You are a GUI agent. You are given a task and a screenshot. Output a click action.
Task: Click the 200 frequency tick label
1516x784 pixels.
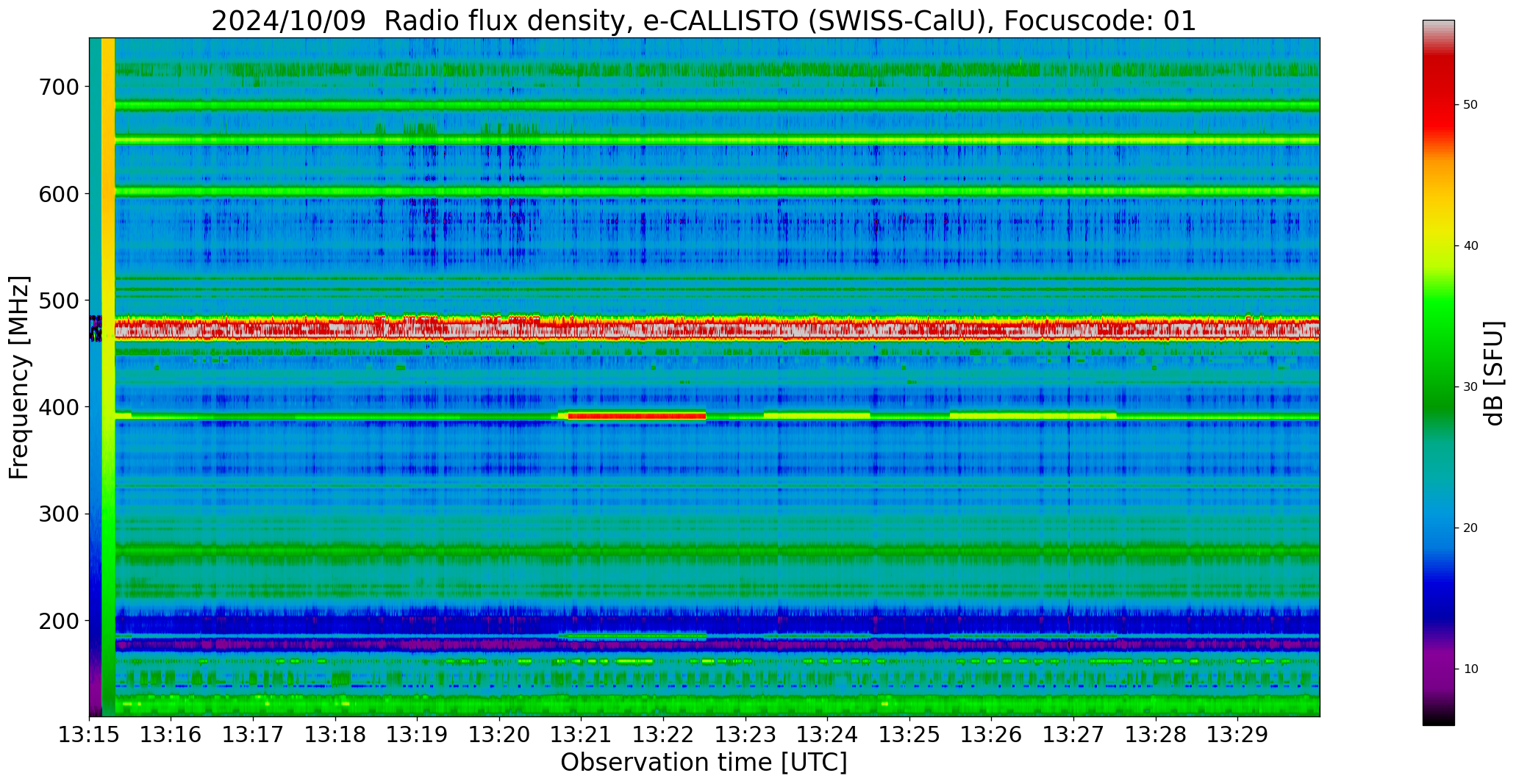[59, 620]
